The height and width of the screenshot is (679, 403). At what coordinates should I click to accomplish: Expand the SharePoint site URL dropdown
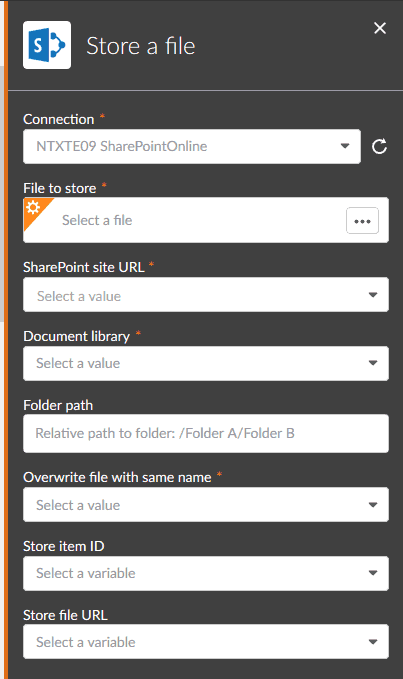[x=206, y=295]
